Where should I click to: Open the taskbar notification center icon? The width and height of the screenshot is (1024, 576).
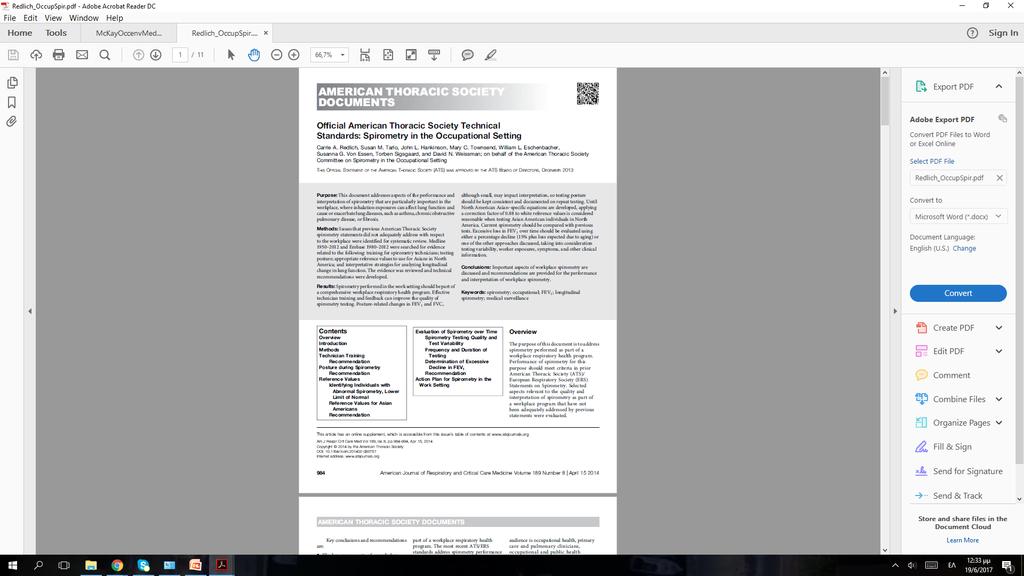(1008, 566)
